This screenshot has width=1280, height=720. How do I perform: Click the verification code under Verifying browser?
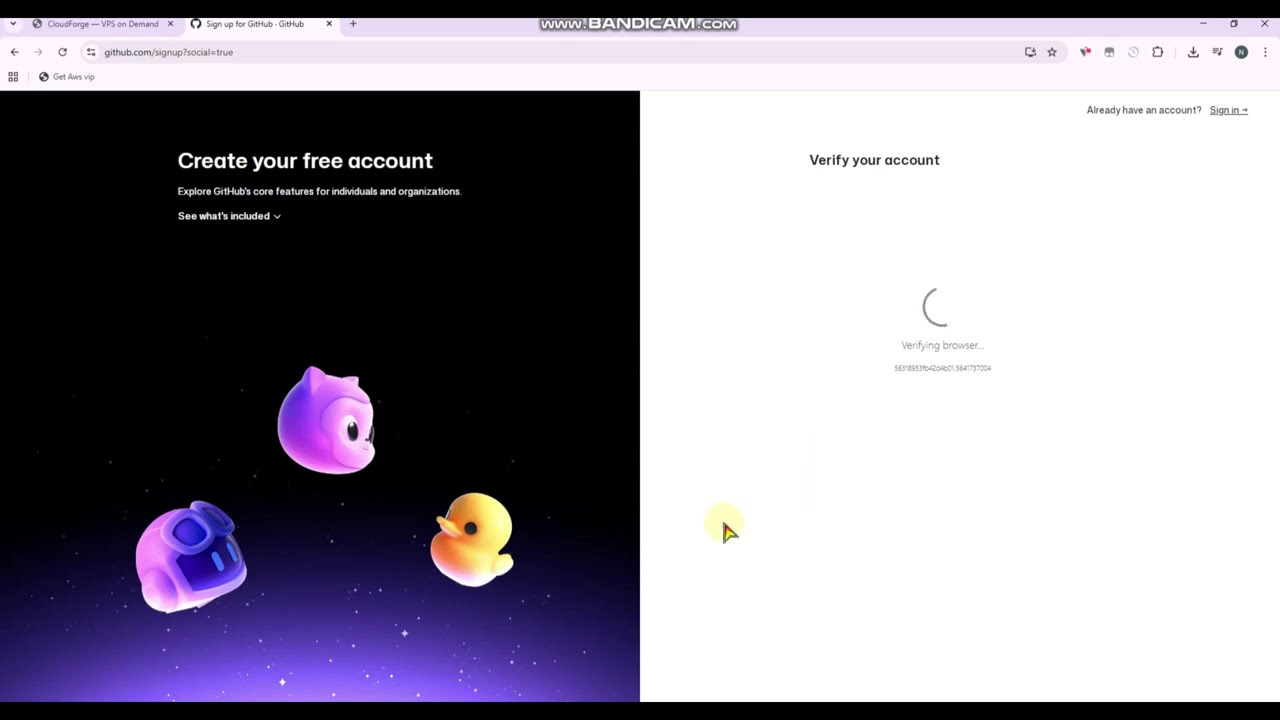pyautogui.click(x=942, y=368)
